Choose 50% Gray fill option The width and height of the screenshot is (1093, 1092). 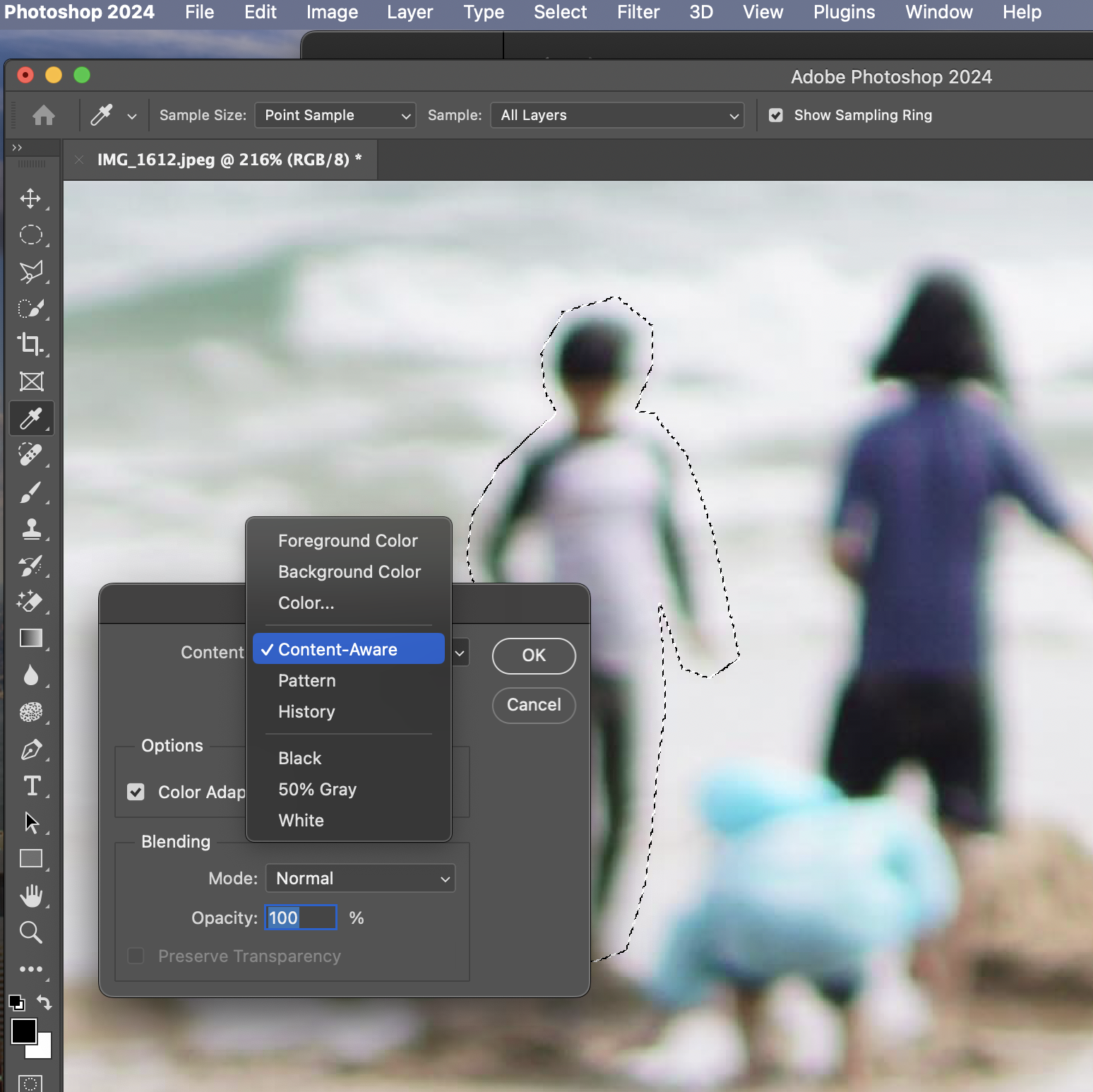(348, 790)
